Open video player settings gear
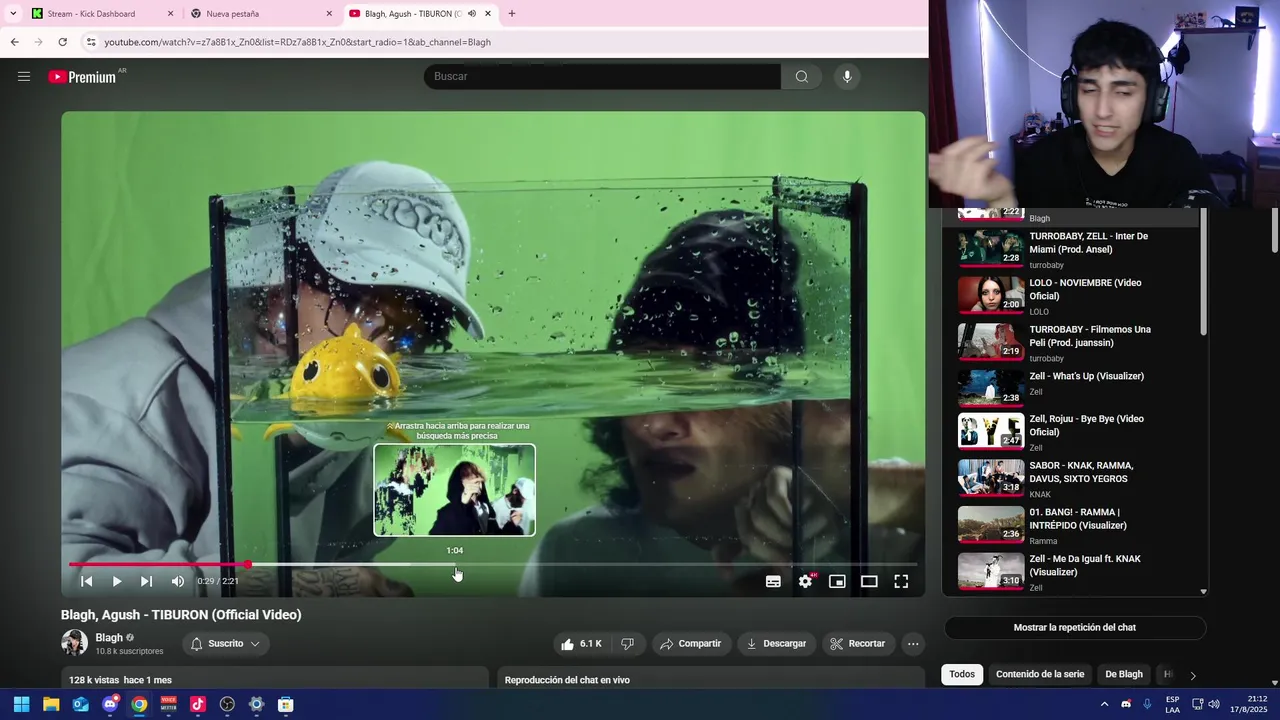Image resolution: width=1280 pixels, height=720 pixels. coord(805,581)
